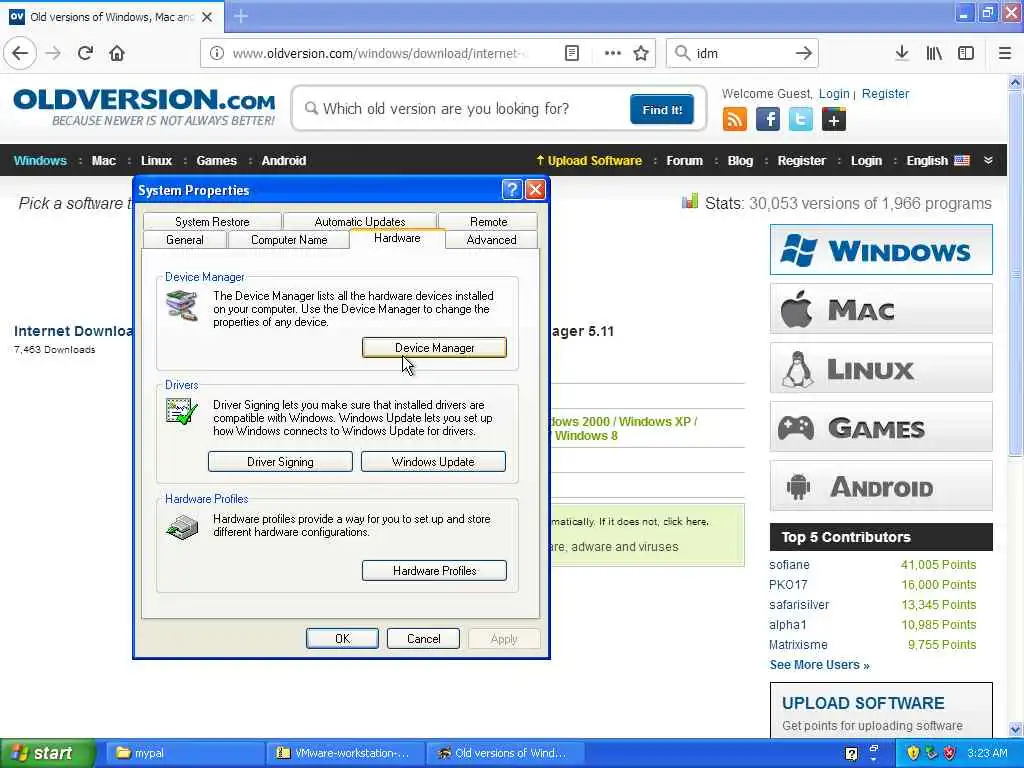Click the browser search box containing idm

click(x=741, y=53)
